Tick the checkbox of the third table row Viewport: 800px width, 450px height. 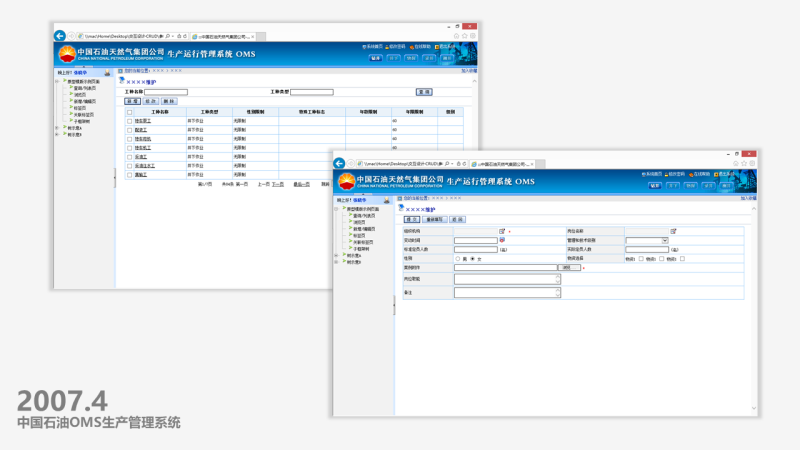(x=130, y=139)
